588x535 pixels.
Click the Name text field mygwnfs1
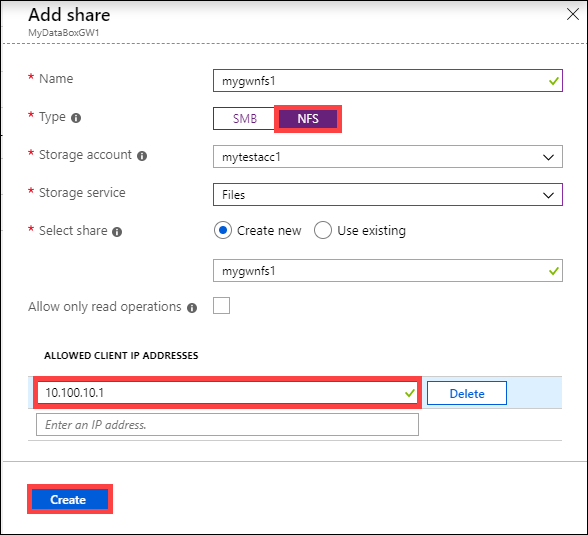coord(388,80)
